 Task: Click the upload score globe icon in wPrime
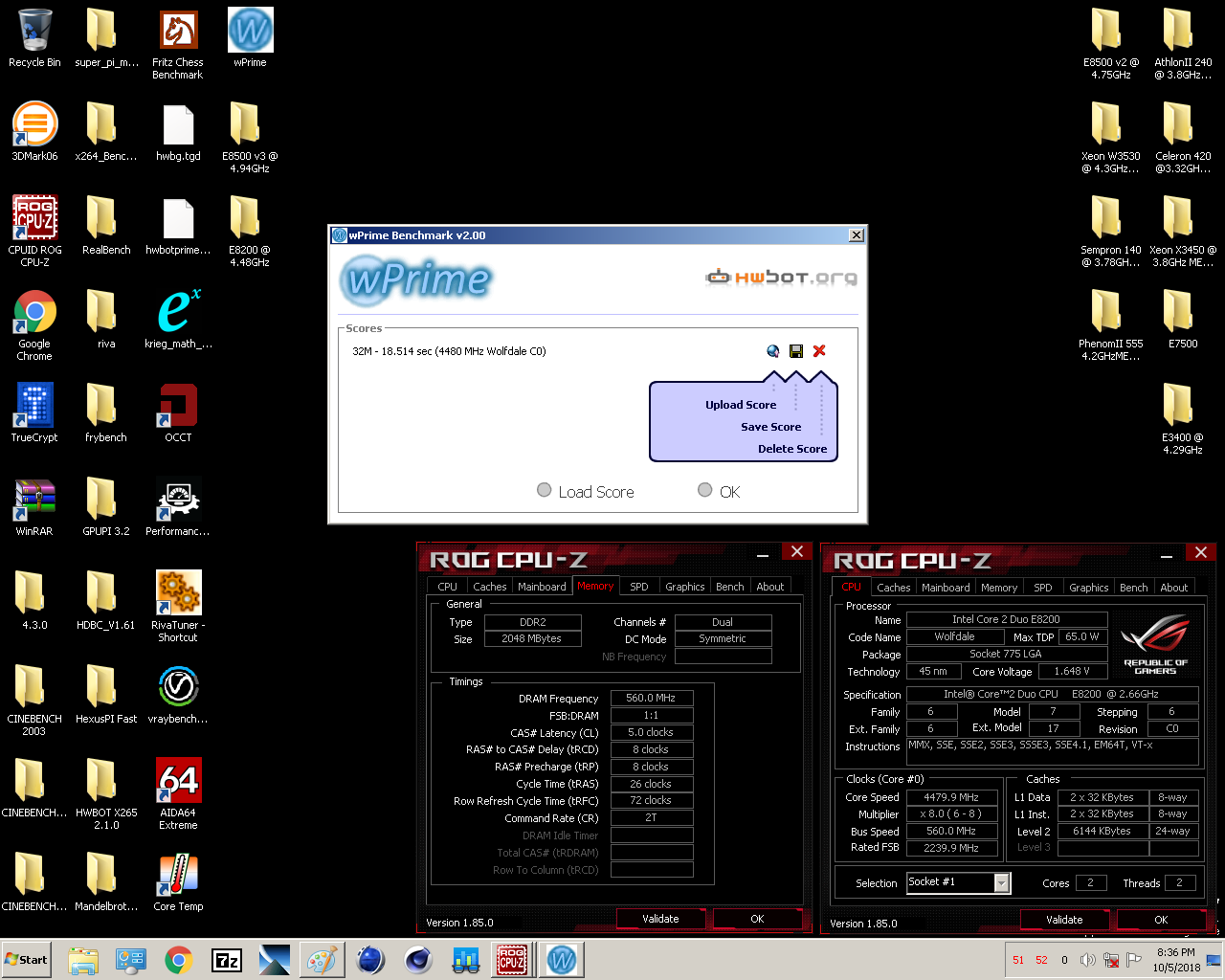click(773, 351)
